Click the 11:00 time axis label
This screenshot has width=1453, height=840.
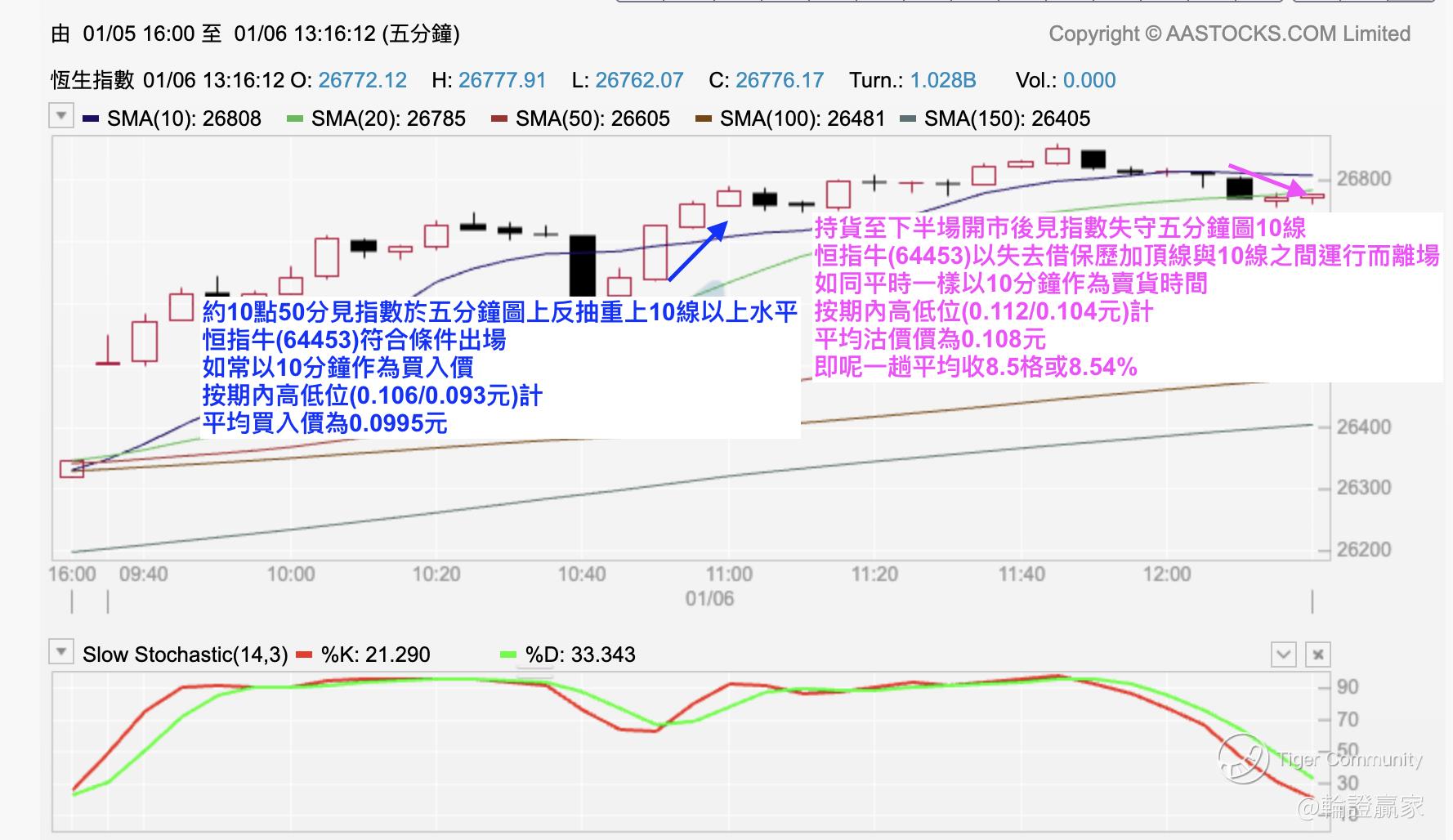coord(729,574)
